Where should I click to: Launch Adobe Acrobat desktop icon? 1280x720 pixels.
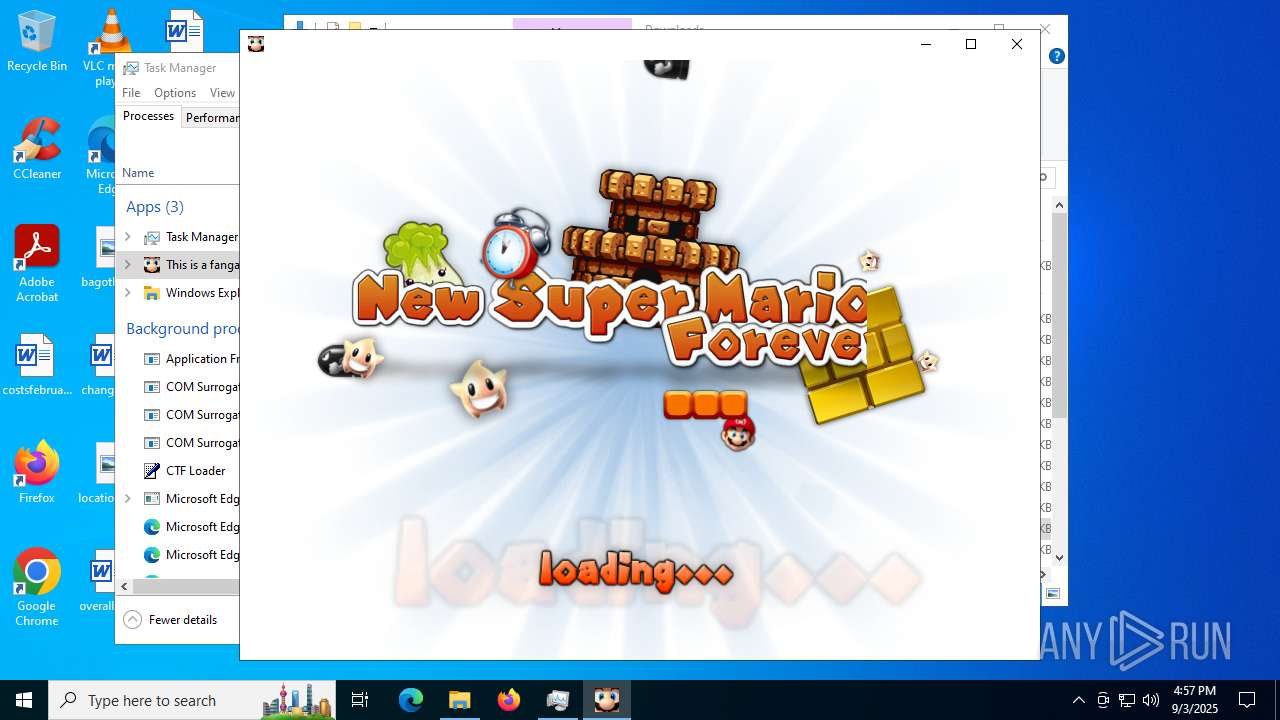(x=37, y=264)
